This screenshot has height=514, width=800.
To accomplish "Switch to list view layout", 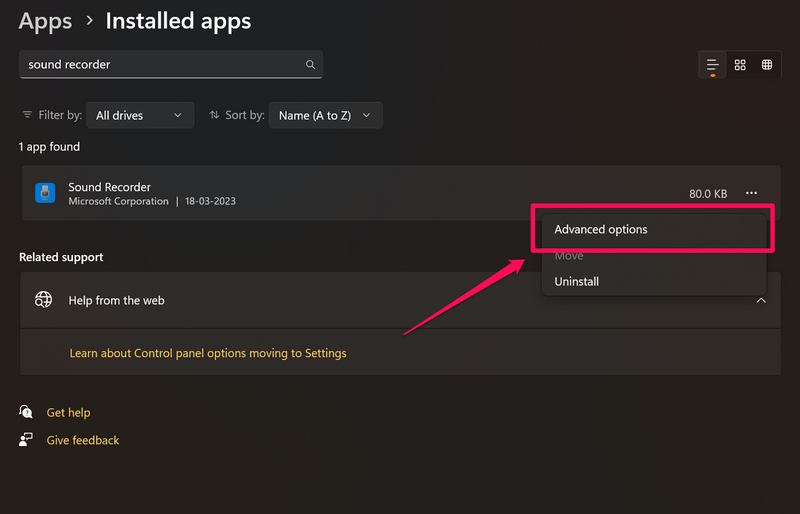I will click(x=712, y=65).
